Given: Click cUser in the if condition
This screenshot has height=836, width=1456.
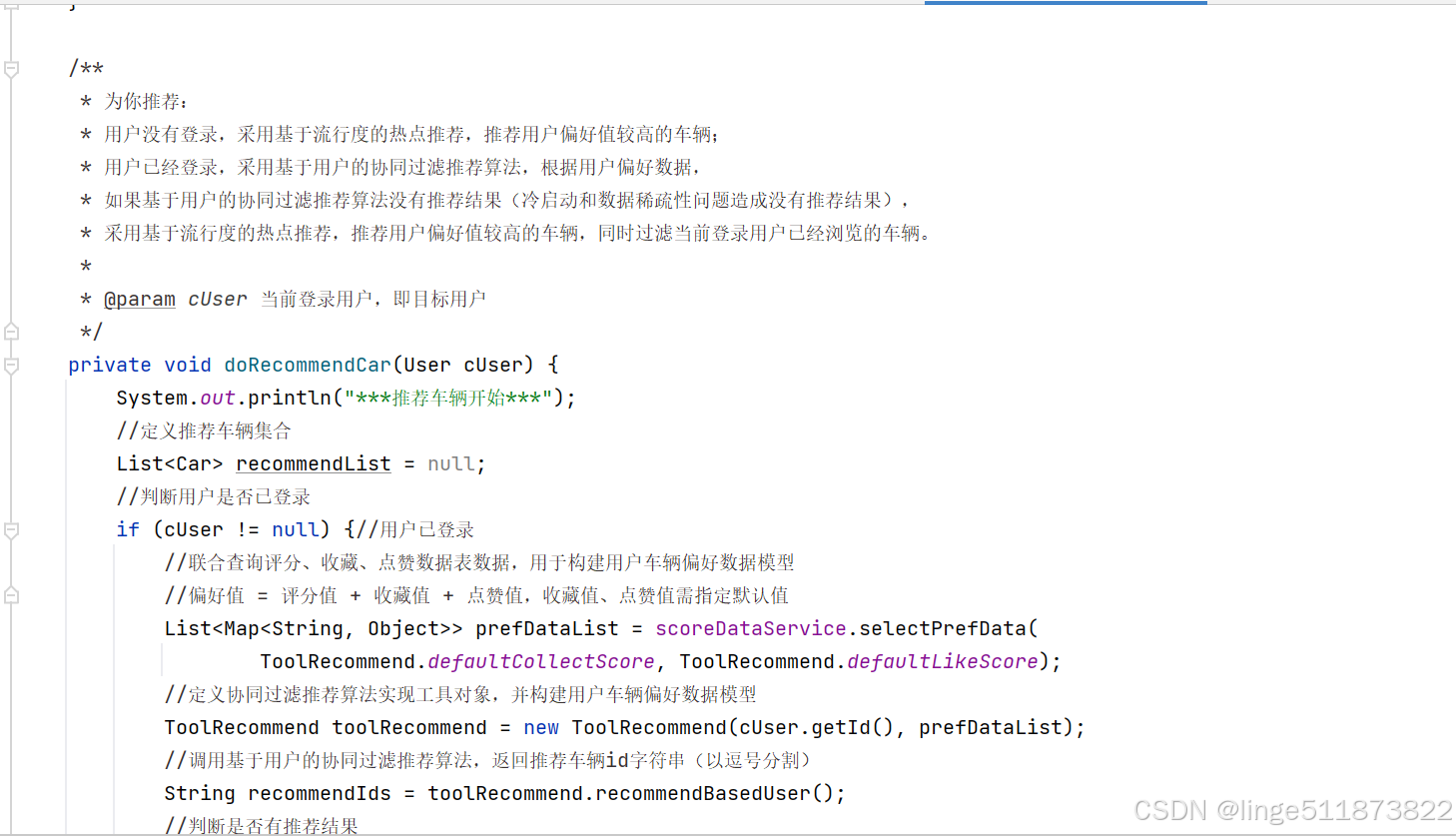Looking at the screenshot, I should (194, 529).
